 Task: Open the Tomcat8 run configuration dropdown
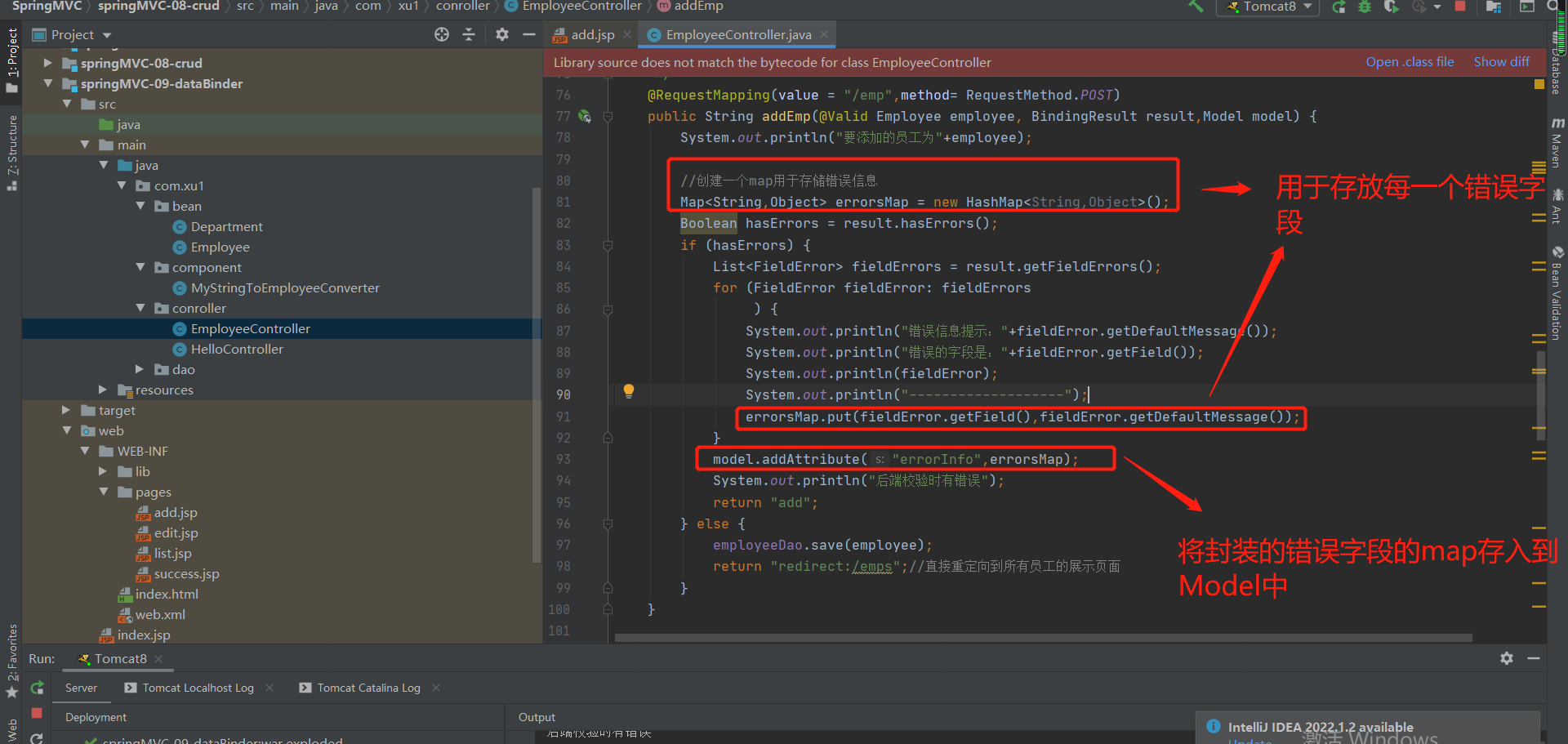[x=1269, y=7]
